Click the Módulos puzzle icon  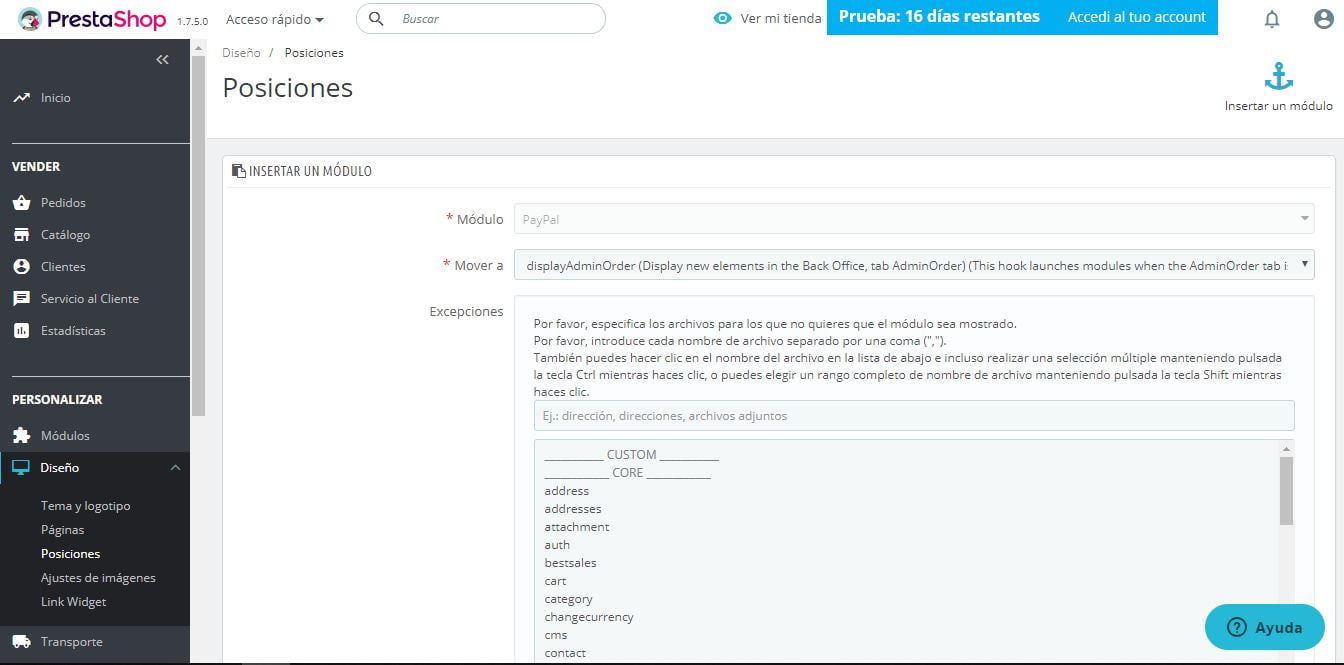(x=21, y=436)
